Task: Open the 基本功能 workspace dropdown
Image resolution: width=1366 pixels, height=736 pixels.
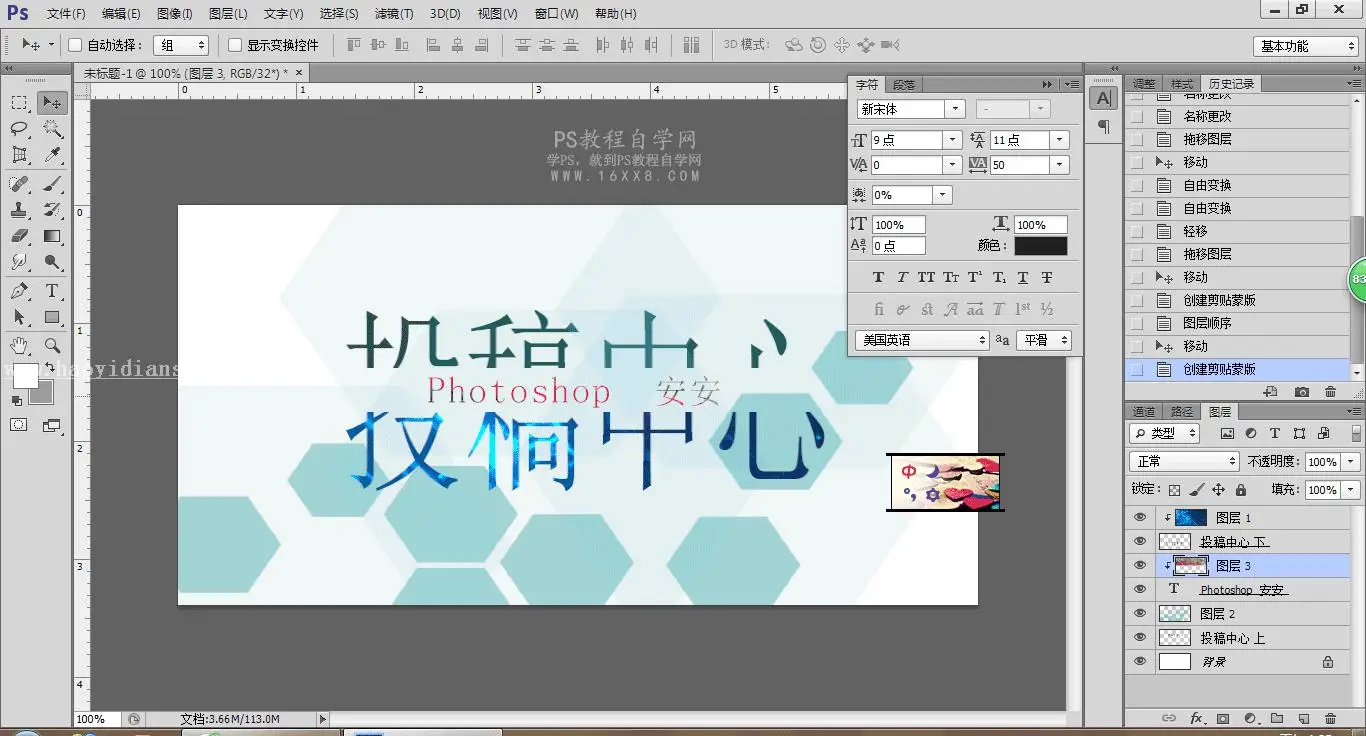Action: point(1305,46)
